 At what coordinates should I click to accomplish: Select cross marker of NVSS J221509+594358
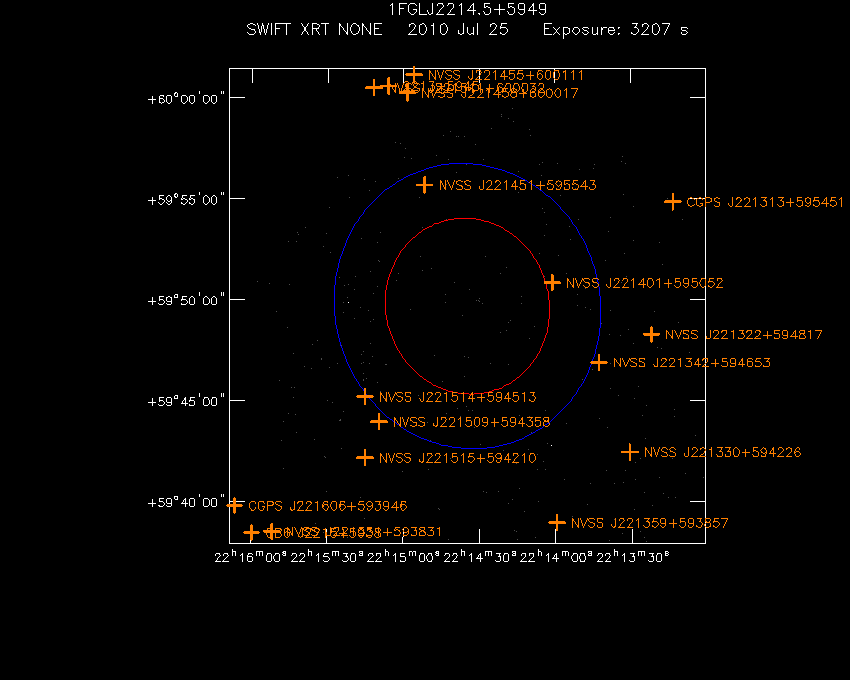[379, 421]
